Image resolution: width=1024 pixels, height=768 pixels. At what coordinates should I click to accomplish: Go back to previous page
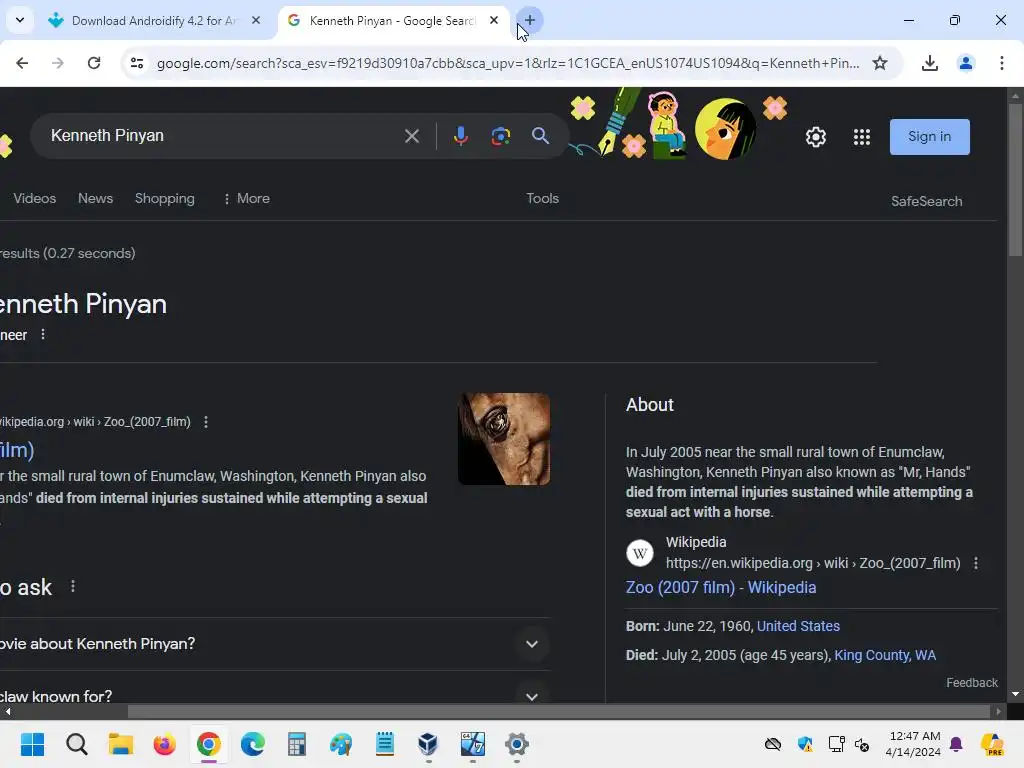(x=22, y=63)
